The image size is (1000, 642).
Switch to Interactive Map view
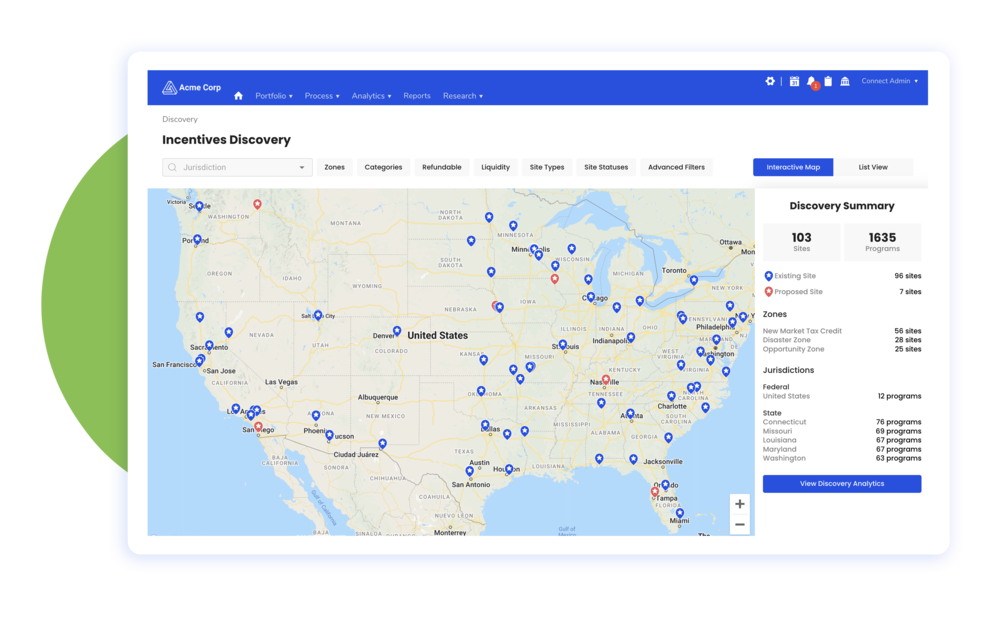click(792, 167)
